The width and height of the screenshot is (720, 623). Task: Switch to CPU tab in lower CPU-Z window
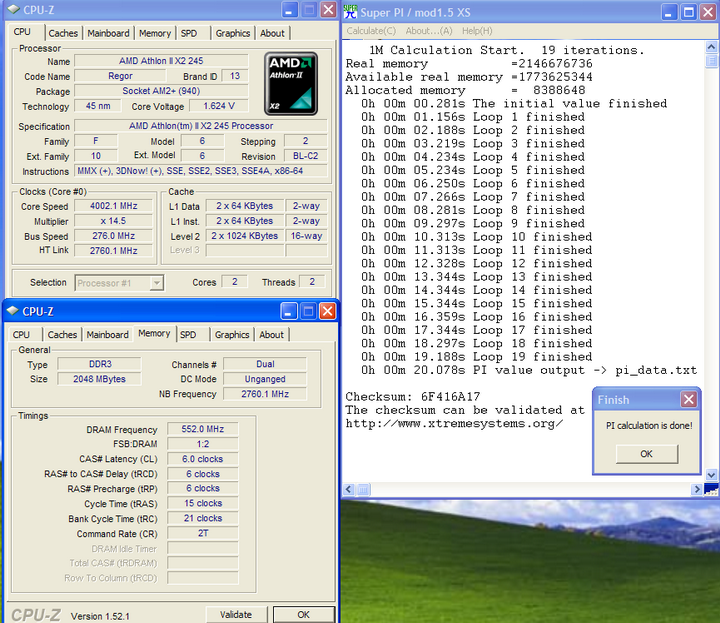click(x=21, y=335)
